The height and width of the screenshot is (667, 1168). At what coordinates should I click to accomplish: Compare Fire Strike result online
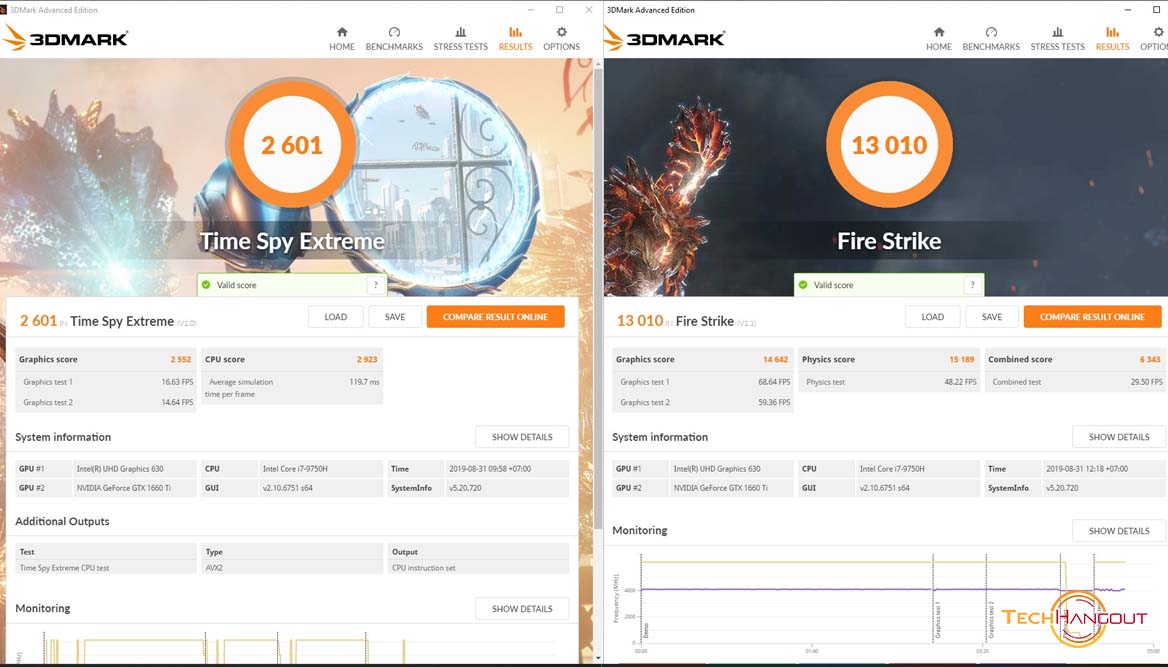1092,317
